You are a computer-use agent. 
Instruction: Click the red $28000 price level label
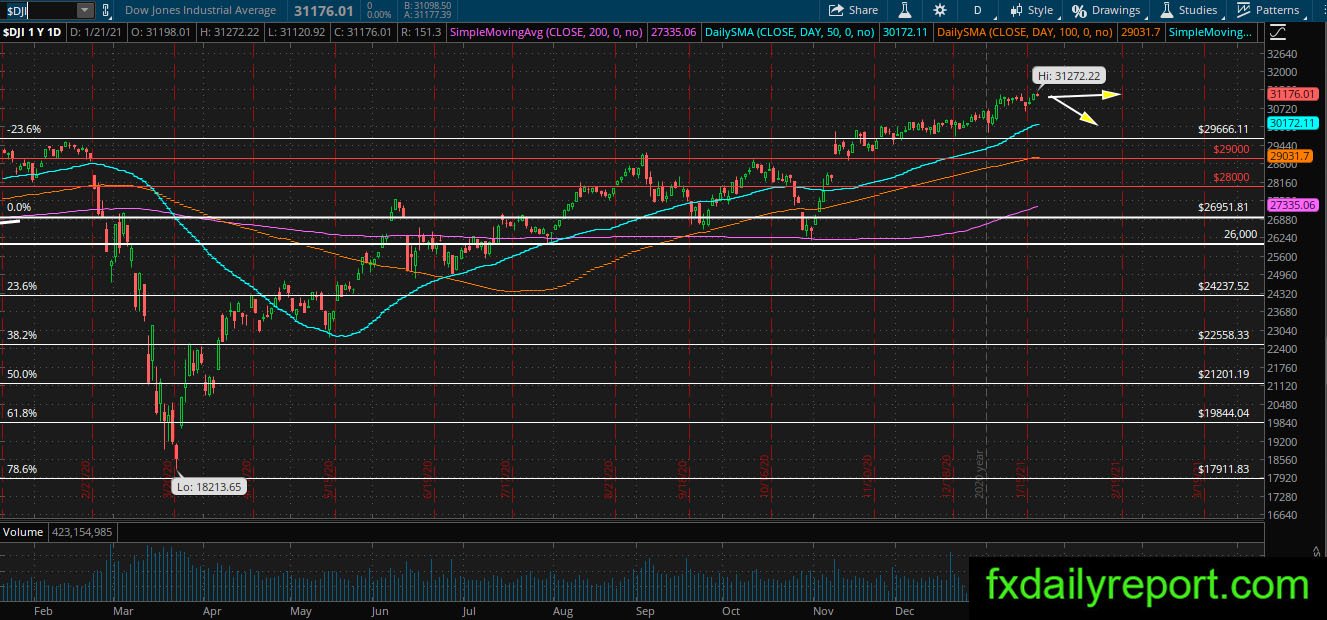pyautogui.click(x=1231, y=177)
